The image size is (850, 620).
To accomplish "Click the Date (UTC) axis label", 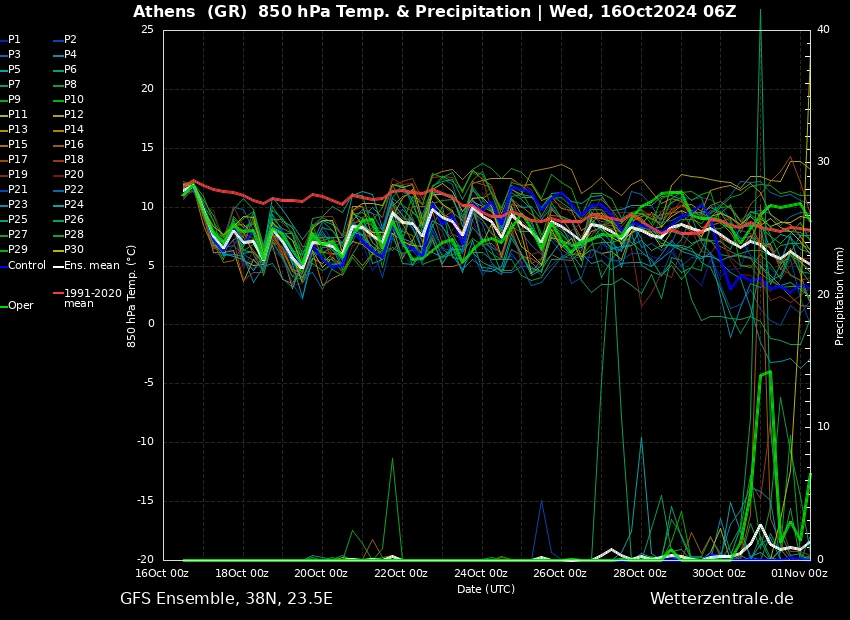I will [x=485, y=589].
